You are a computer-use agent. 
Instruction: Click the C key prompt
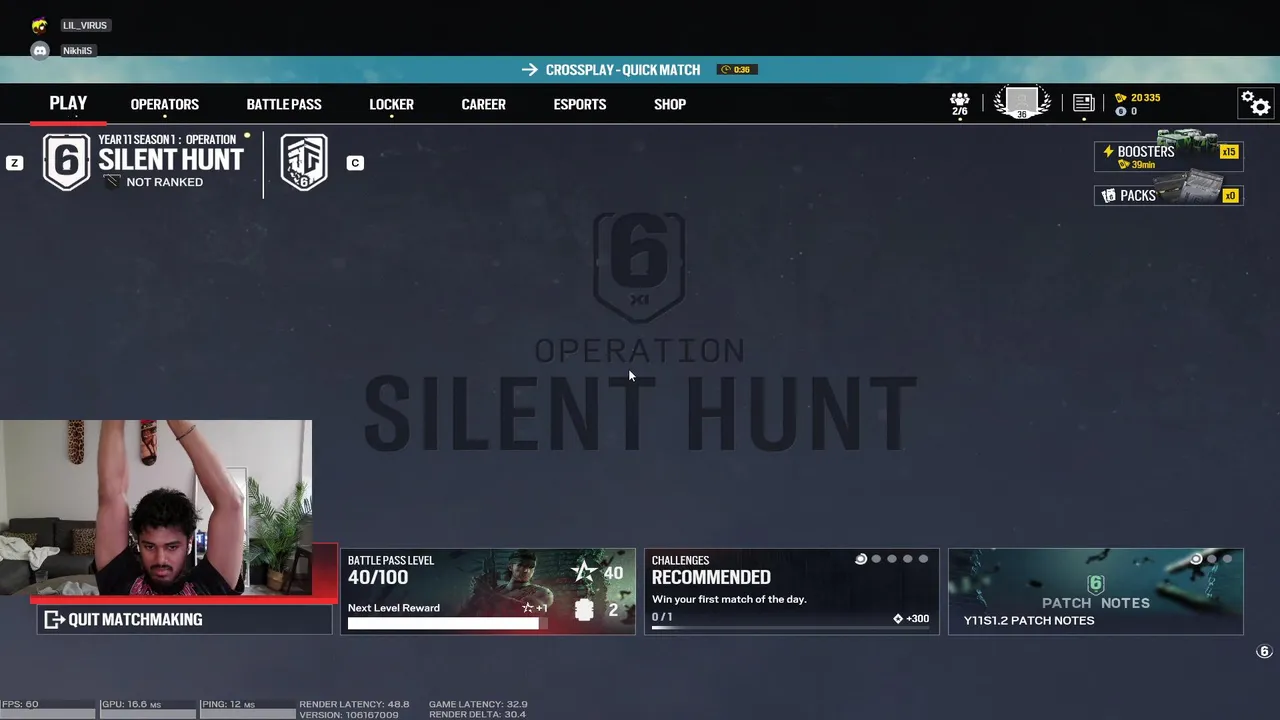pyautogui.click(x=355, y=163)
